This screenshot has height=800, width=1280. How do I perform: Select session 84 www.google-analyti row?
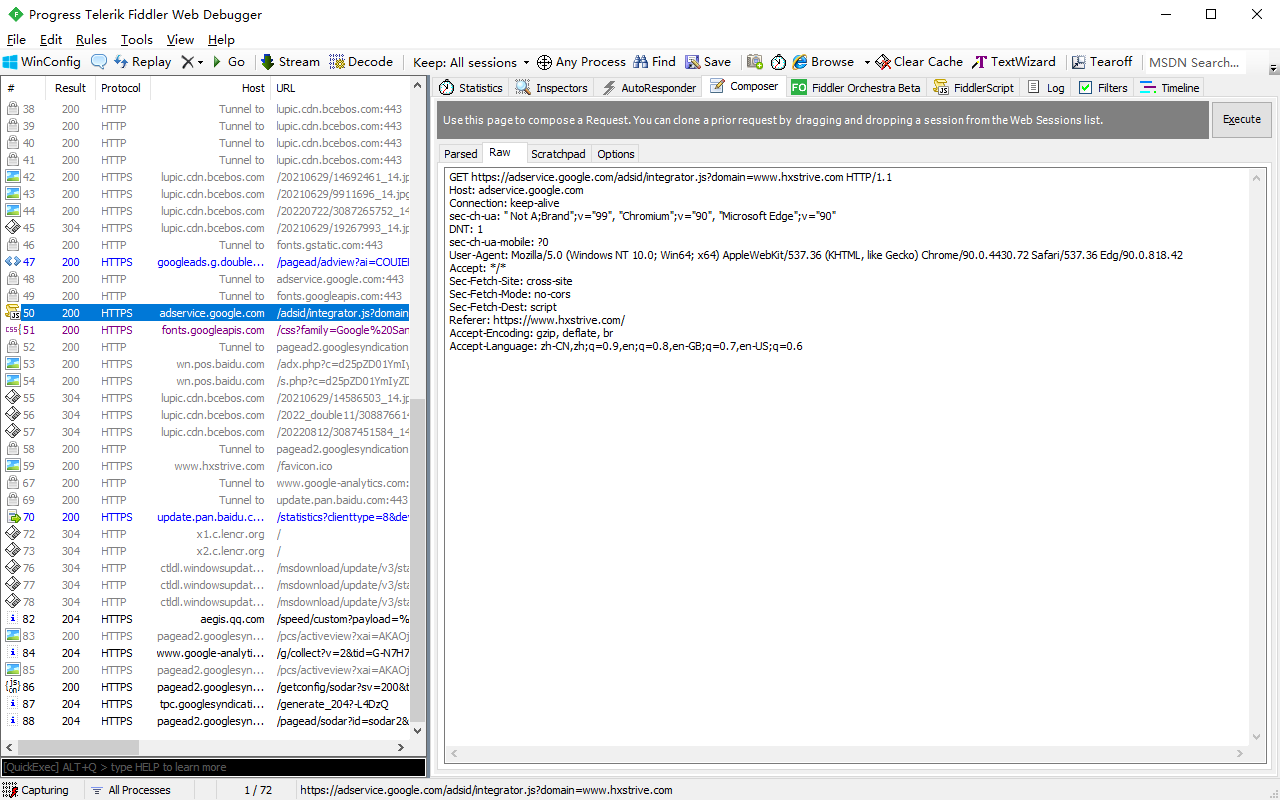pos(205,653)
